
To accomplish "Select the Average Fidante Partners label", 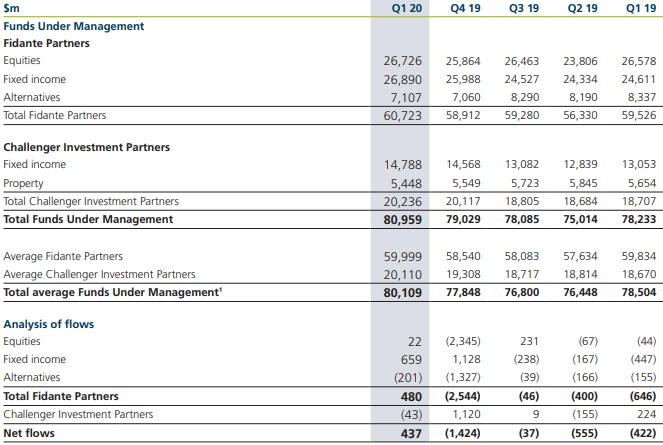I will (63, 256).
